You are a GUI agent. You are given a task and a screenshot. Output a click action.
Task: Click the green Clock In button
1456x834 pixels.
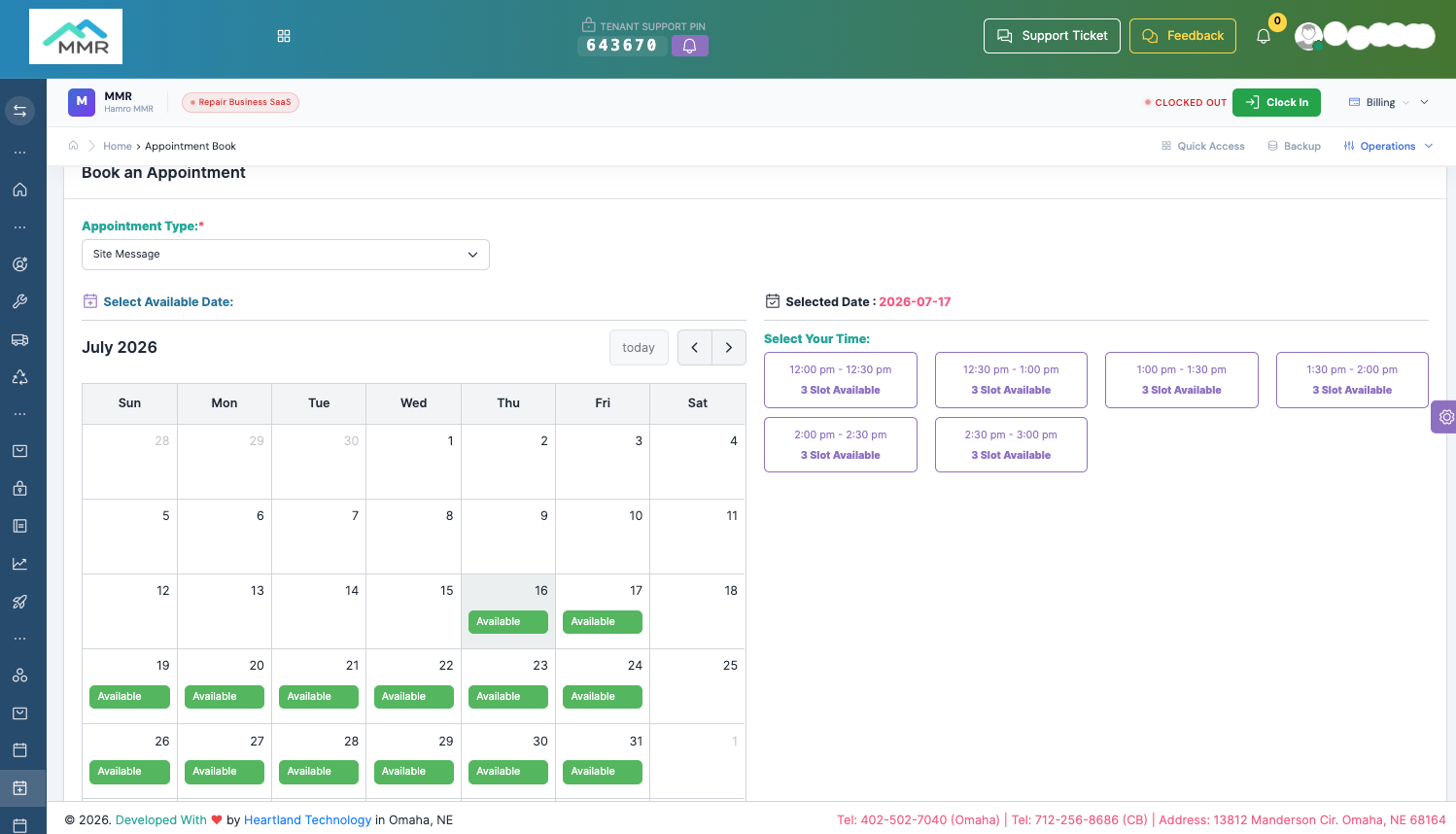click(x=1276, y=102)
